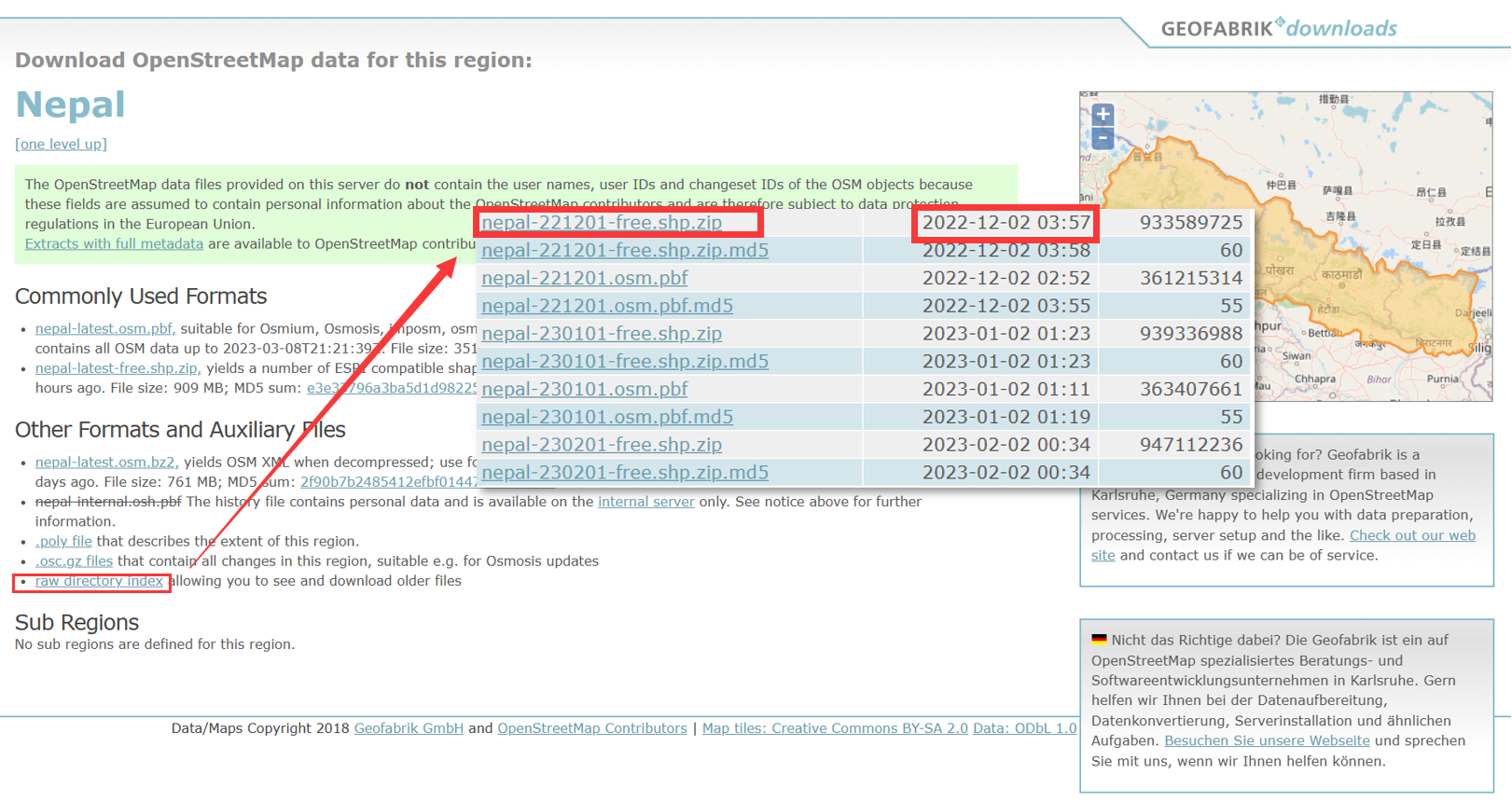This screenshot has height=802, width=1512.
Task: Select the date 2022-12-02 03:55
Action: (1006, 306)
